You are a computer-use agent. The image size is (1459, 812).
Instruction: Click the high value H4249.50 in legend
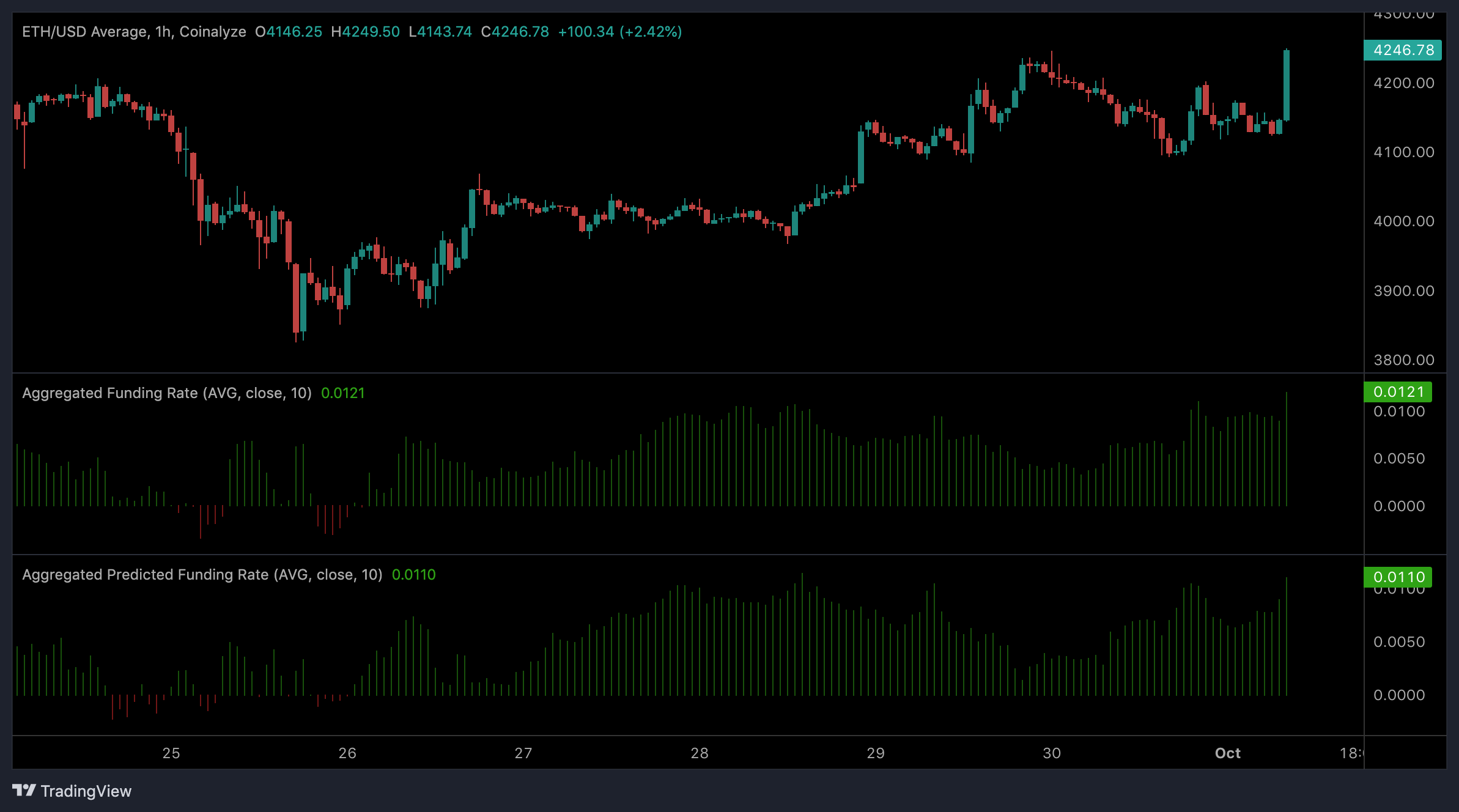pyautogui.click(x=365, y=32)
